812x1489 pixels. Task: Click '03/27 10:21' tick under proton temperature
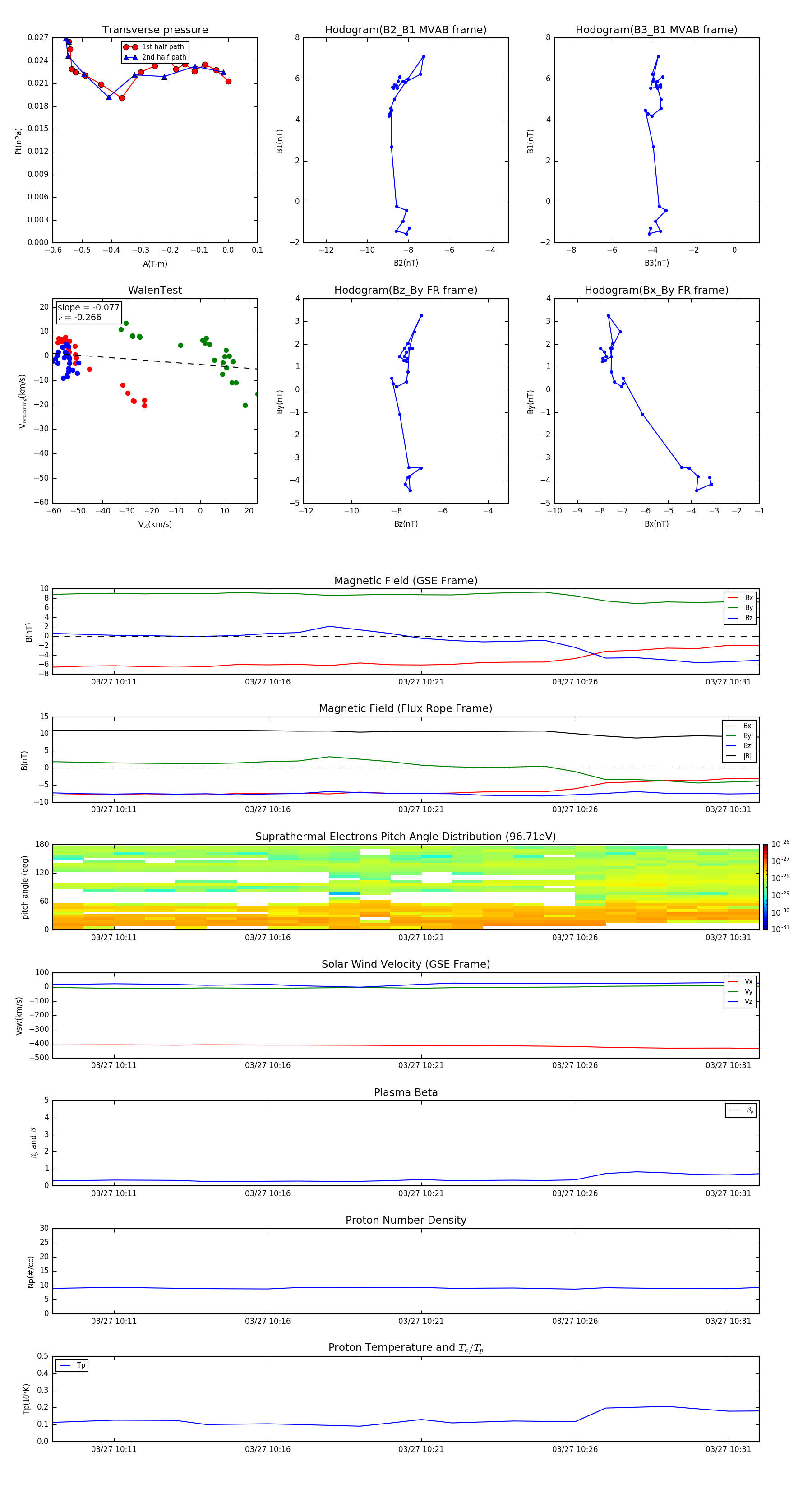pyautogui.click(x=421, y=1449)
